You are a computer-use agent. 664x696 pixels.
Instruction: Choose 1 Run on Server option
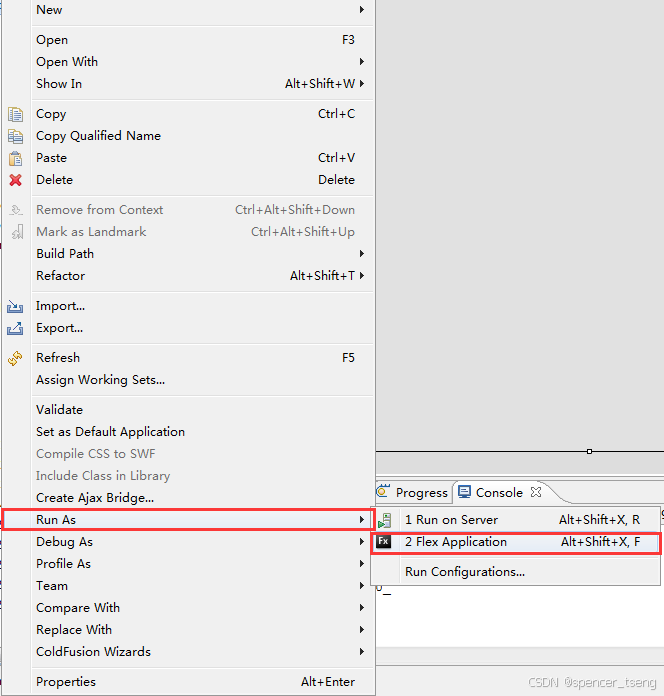515,520
